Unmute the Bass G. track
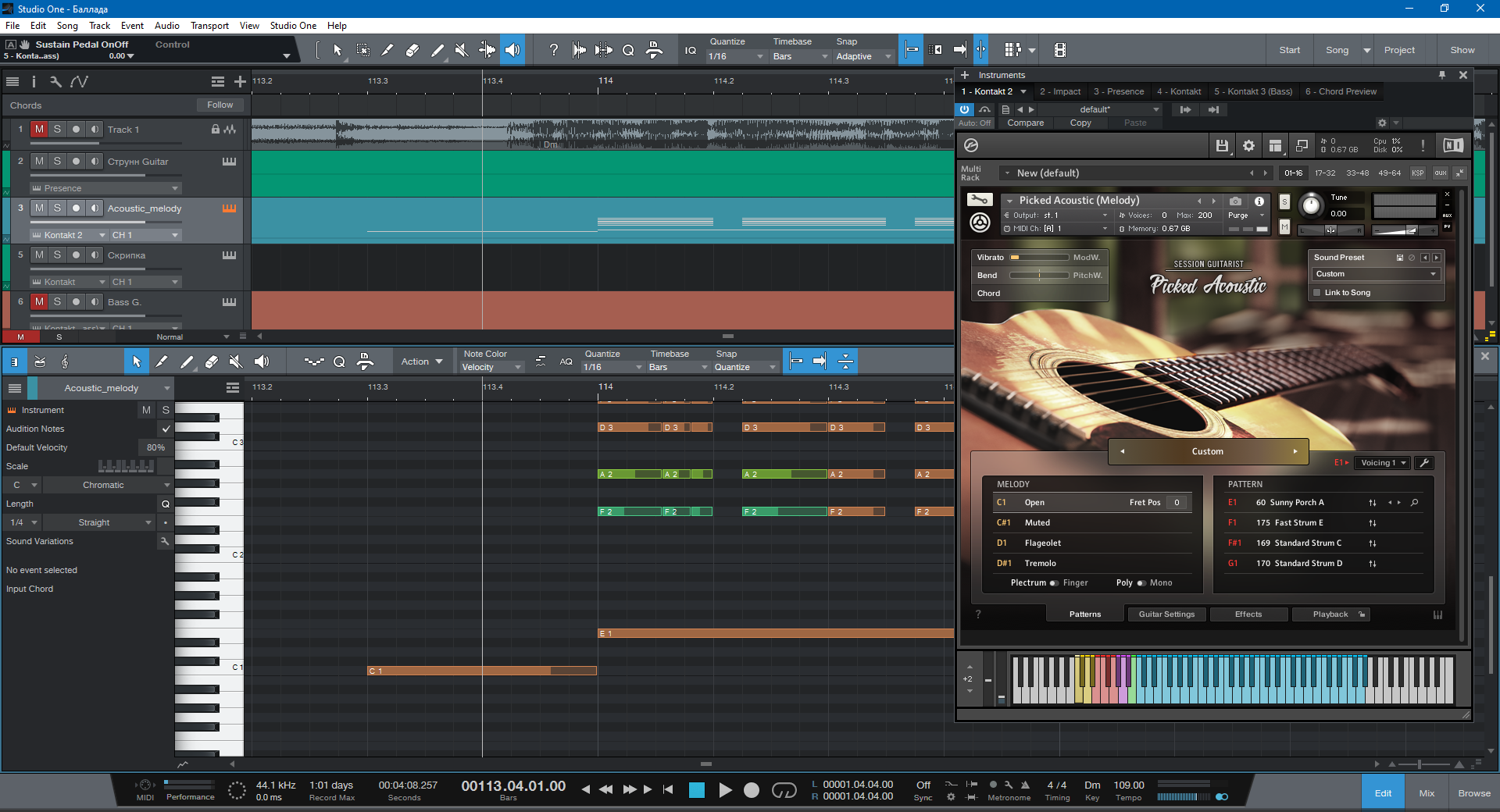The height and width of the screenshot is (812, 1500). point(39,302)
